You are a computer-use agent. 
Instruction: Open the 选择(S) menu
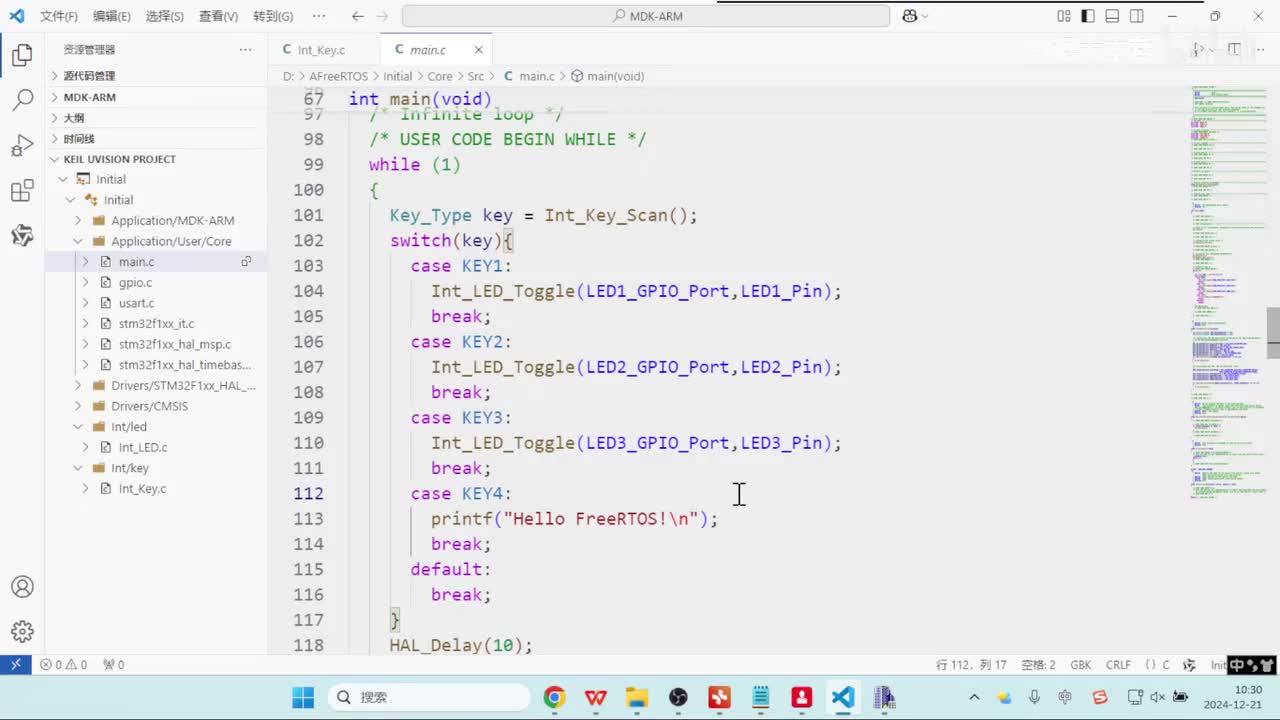(165, 16)
